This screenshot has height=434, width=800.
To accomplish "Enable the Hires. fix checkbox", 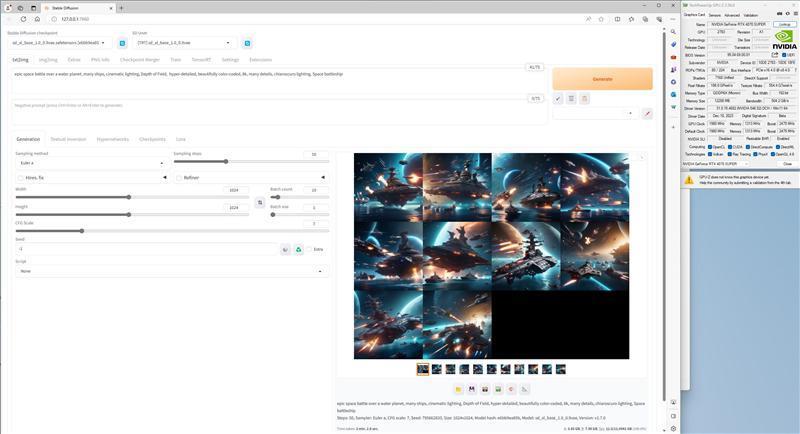I will tap(20, 178).
